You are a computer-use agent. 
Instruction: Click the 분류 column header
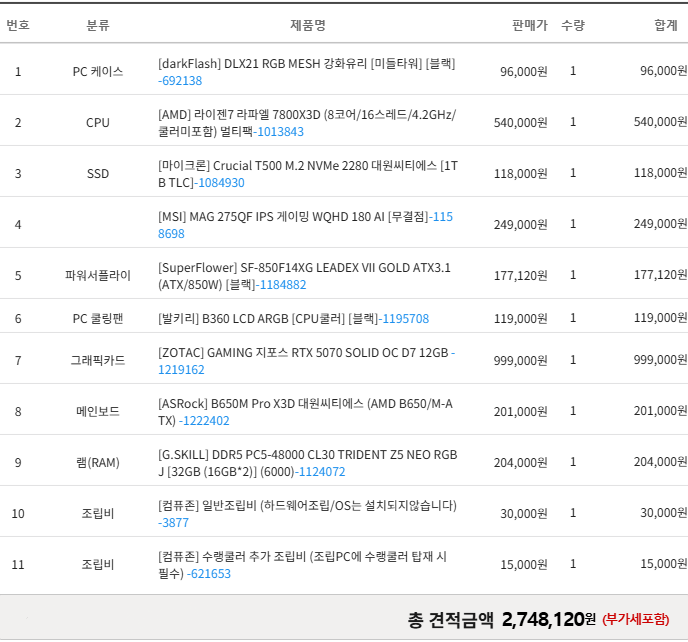98,25
